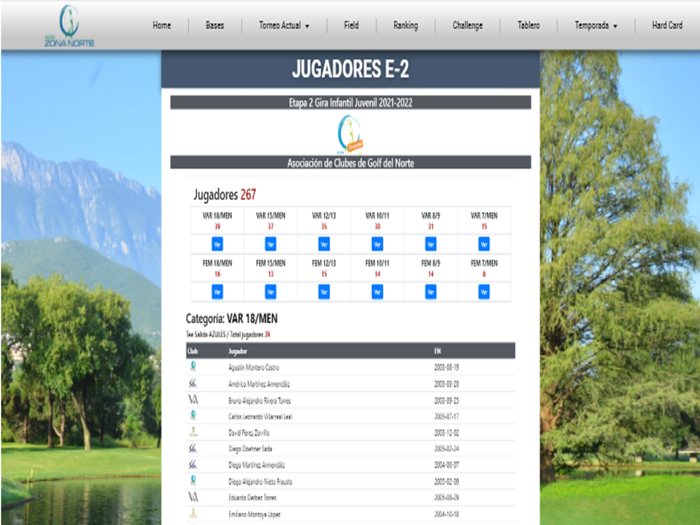The image size is (700, 525).
Task: Click VA club logo beside Eduardo Derbez Torres
Action: (193, 497)
